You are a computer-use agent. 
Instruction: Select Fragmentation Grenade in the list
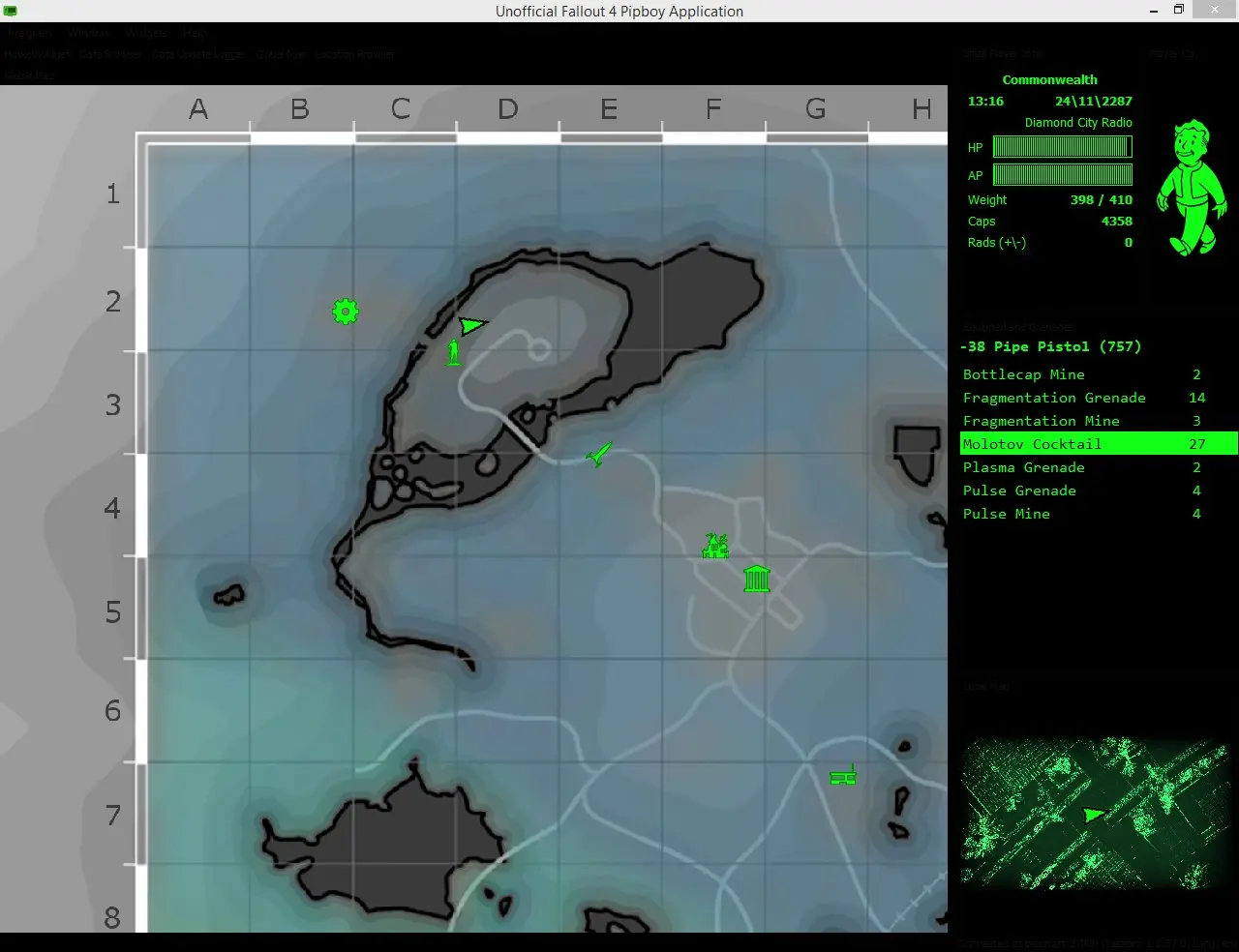(1099, 398)
